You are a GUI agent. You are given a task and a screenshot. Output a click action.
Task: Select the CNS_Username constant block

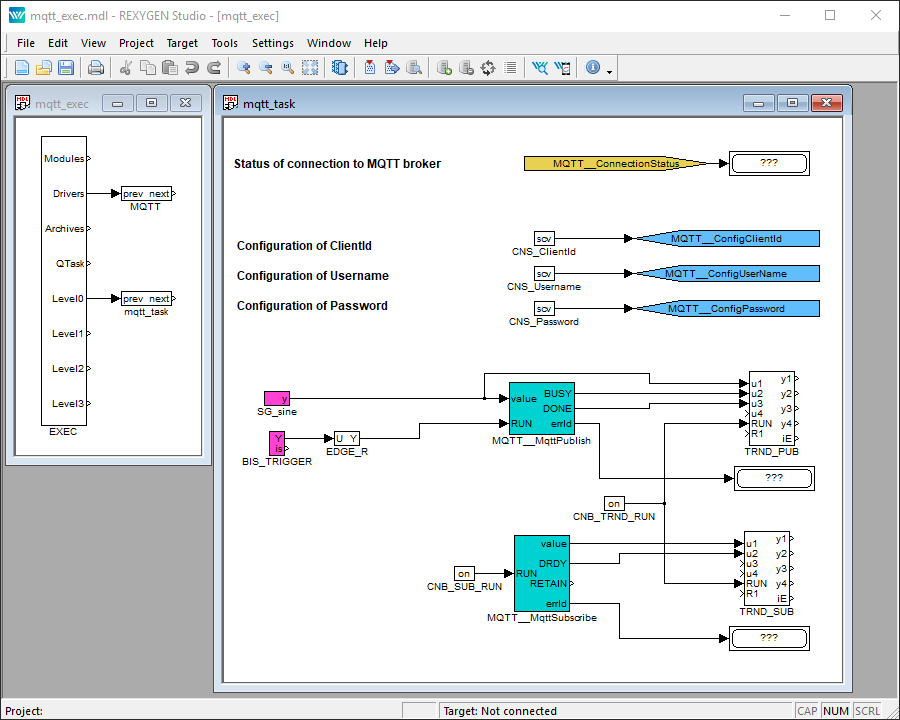pyautogui.click(x=544, y=273)
